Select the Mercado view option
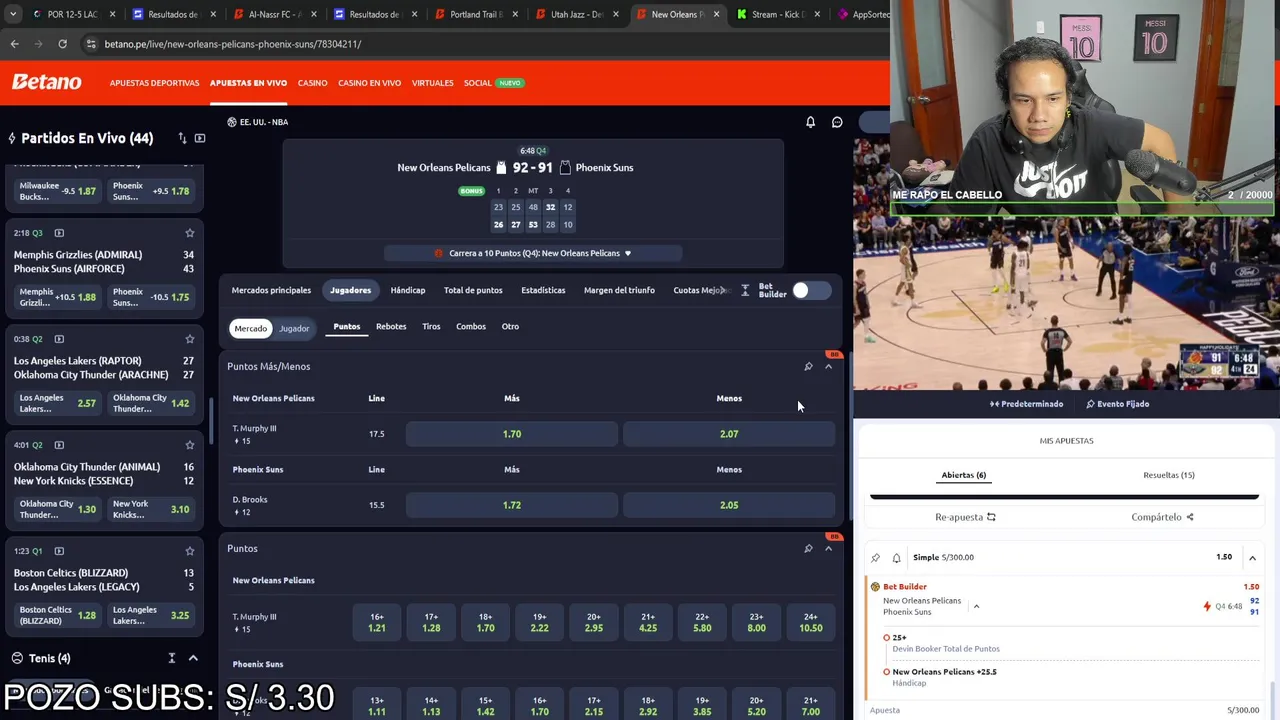This screenshot has height=720, width=1280. (250, 328)
